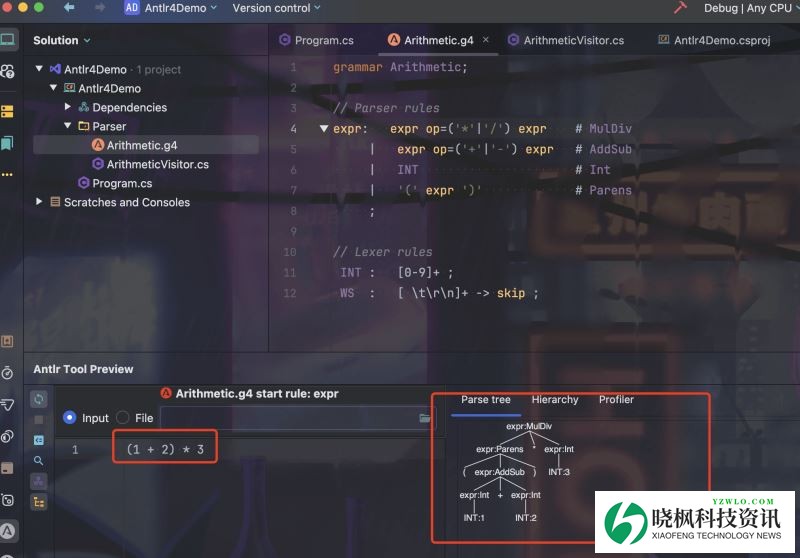Open the collaboration icon below Explorer
Screen dimensions: 800x558
(7, 71)
